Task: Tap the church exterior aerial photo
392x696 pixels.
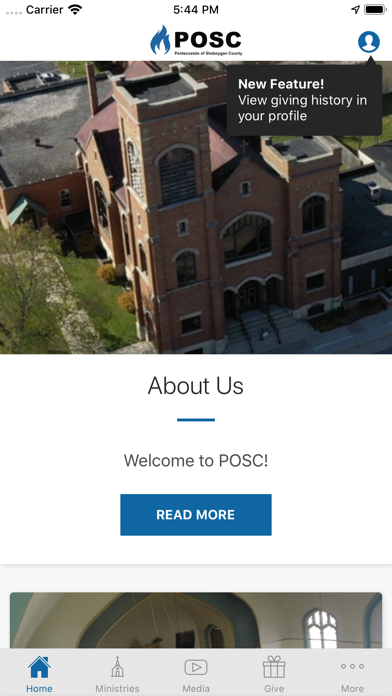Action: [x=196, y=207]
